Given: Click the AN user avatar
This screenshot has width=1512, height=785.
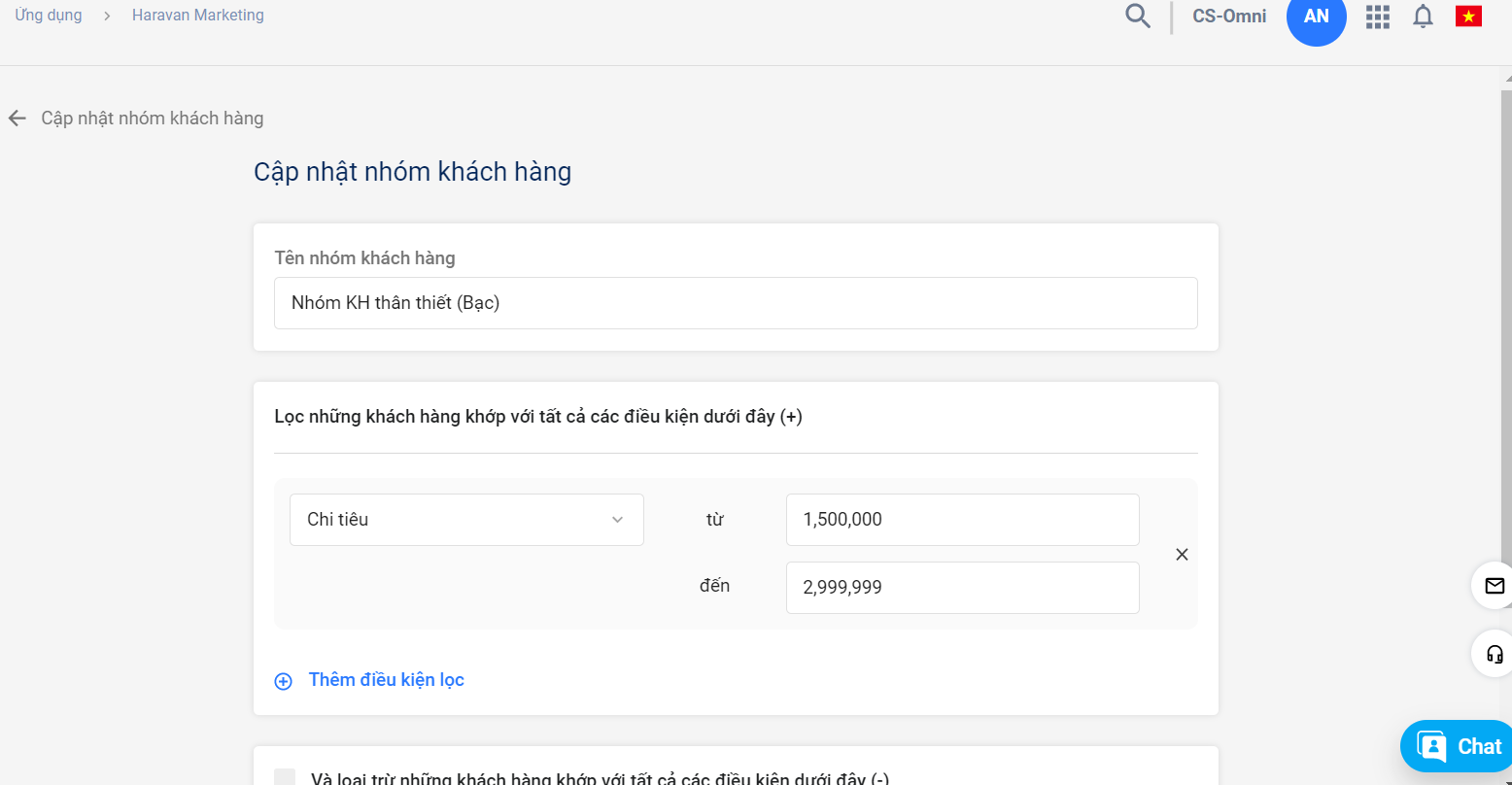Looking at the screenshot, I should pyautogui.click(x=1316, y=17).
